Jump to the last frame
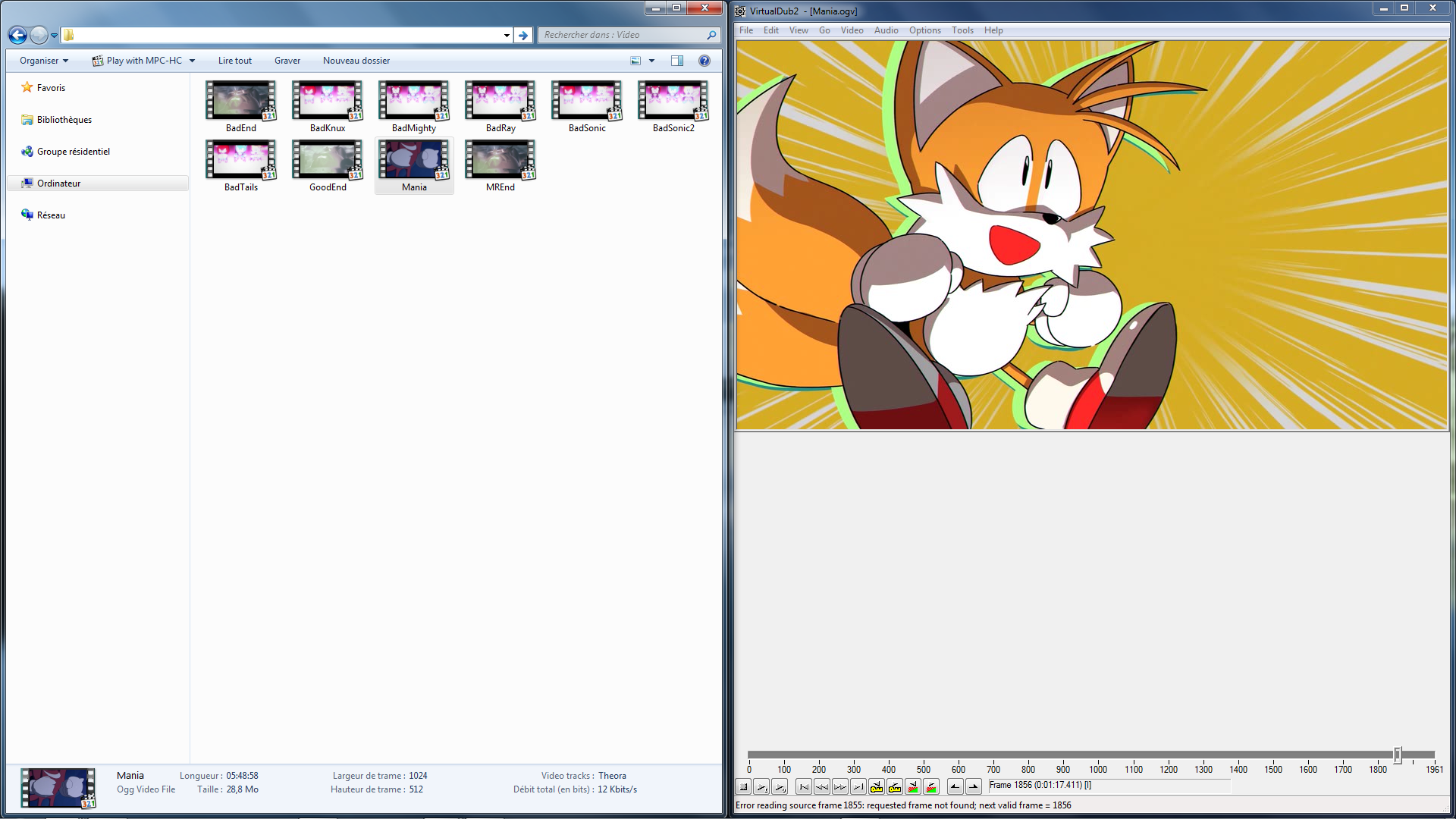 pos(858,787)
